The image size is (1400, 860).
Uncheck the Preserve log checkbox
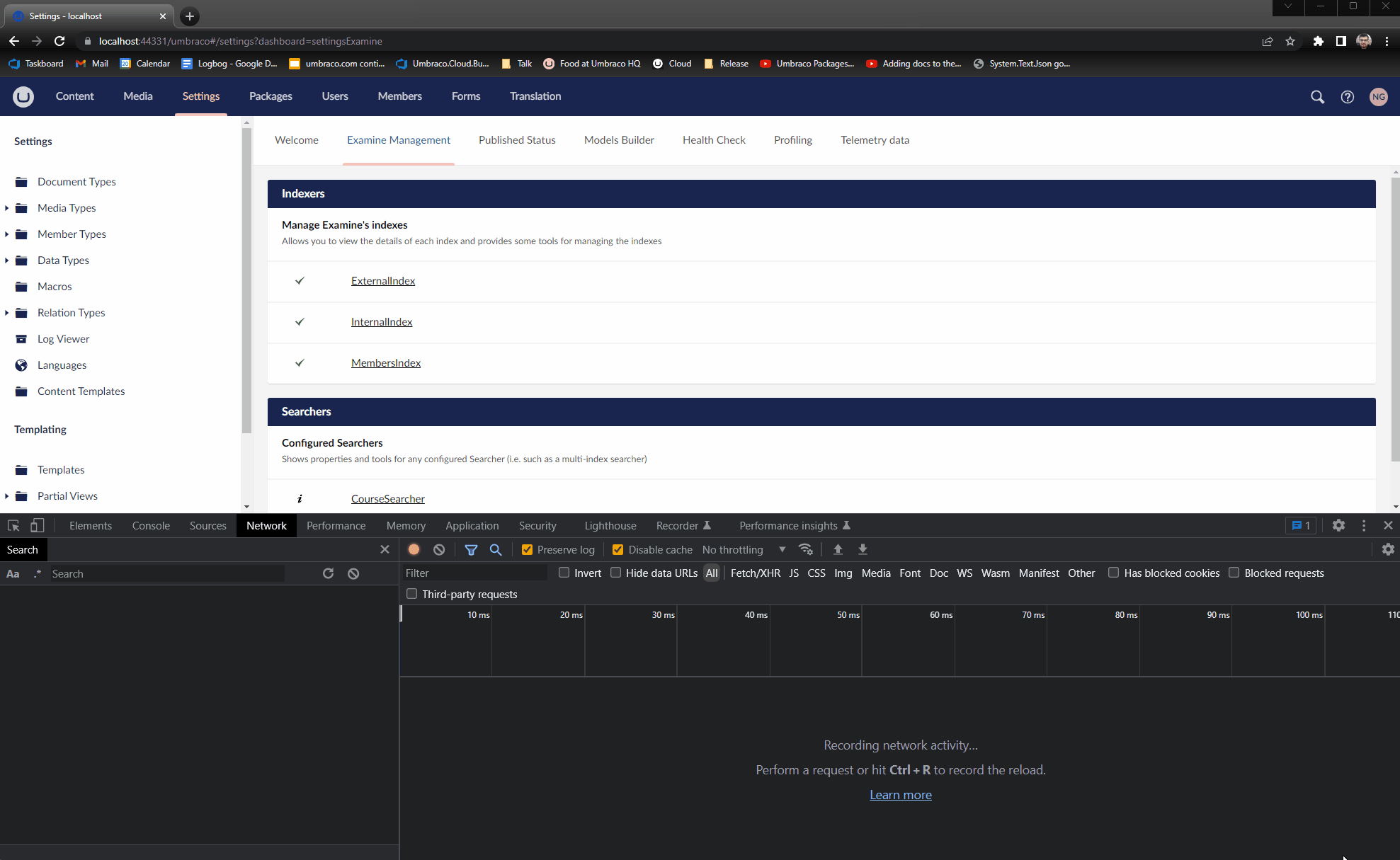(527, 549)
